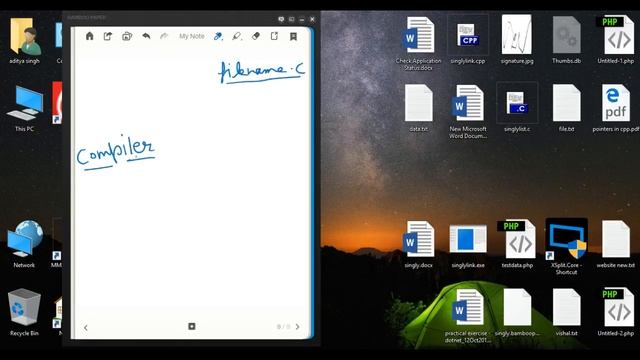Viewport: 640px width, 360px height.
Task: Click the My Note title
Action: [191, 36]
